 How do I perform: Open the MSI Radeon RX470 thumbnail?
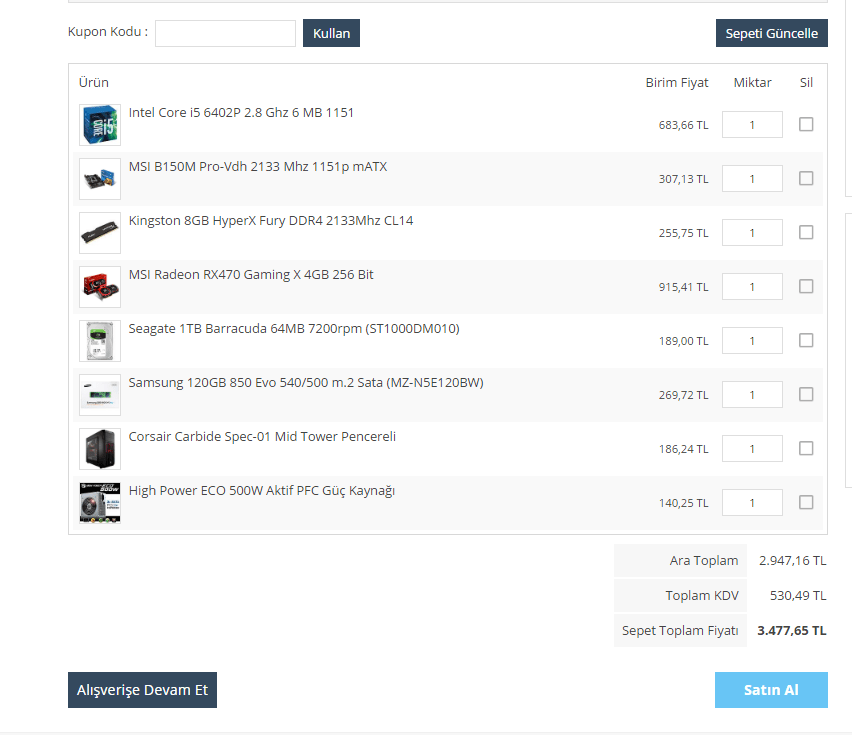(x=100, y=287)
